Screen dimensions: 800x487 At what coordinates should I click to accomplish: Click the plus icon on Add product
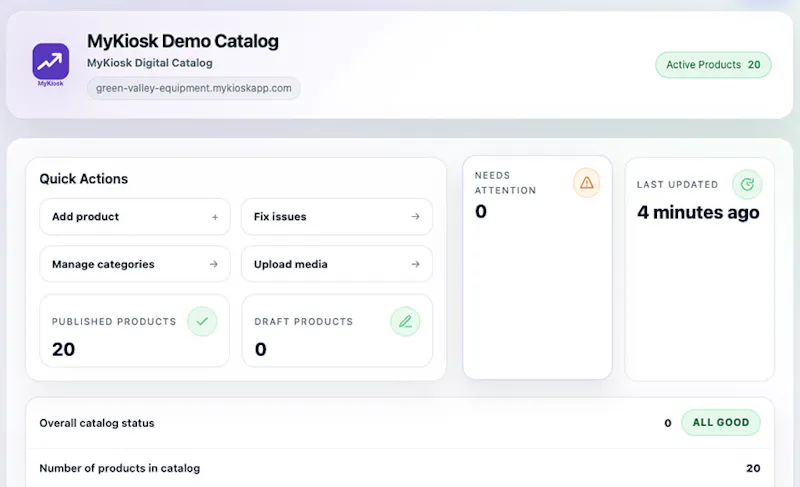215,217
